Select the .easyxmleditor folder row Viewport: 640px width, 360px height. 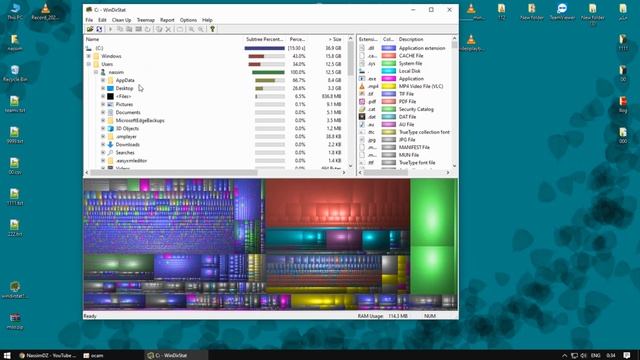pyautogui.click(x=216, y=161)
